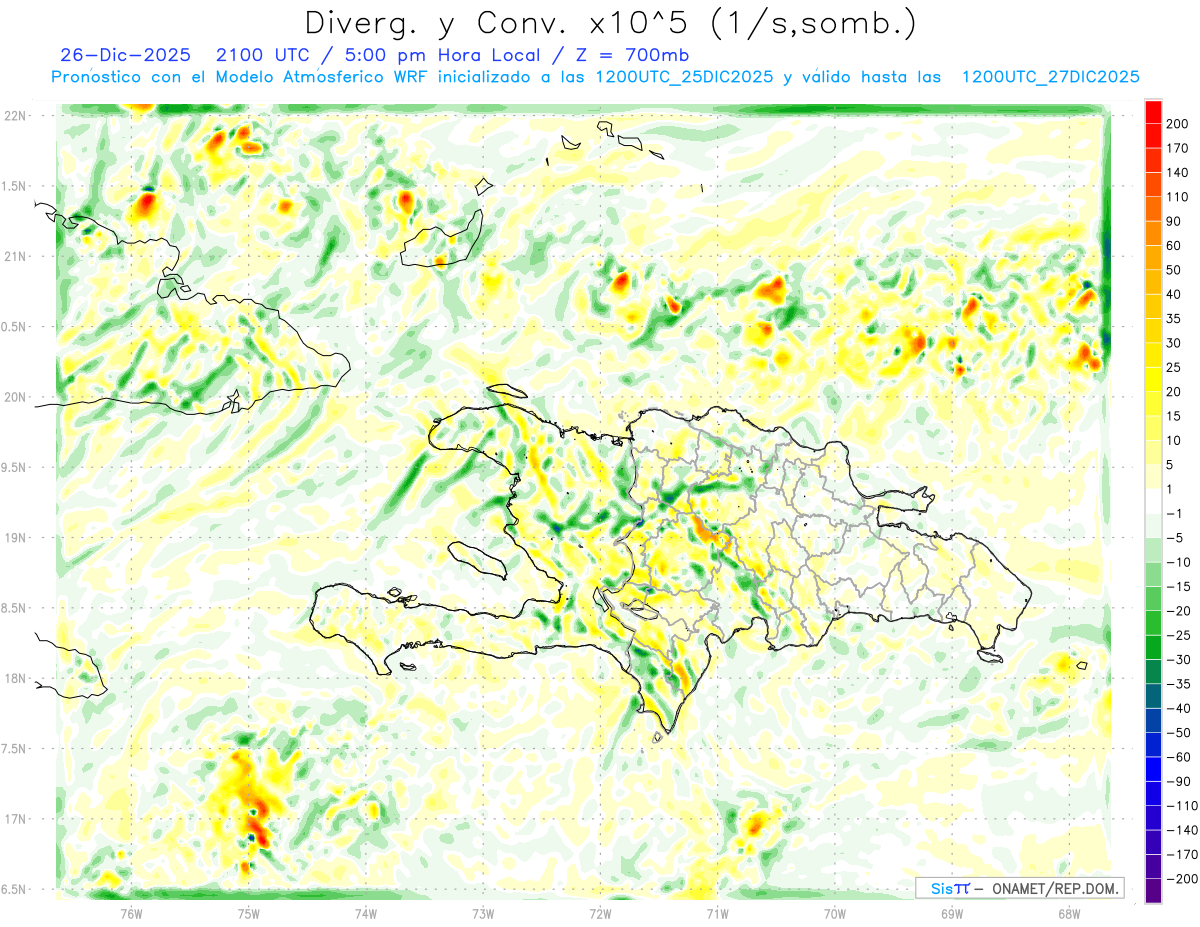Click the '20N' latitude label
This screenshot has height=927, width=1200.
pyautogui.click(x=17, y=397)
